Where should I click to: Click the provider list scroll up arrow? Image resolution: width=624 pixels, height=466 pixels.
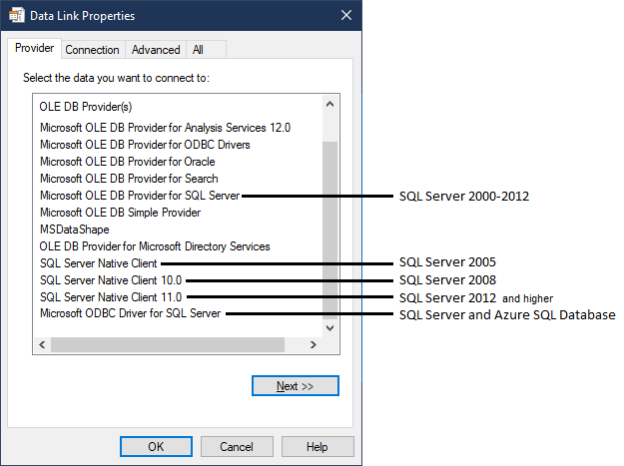click(330, 104)
